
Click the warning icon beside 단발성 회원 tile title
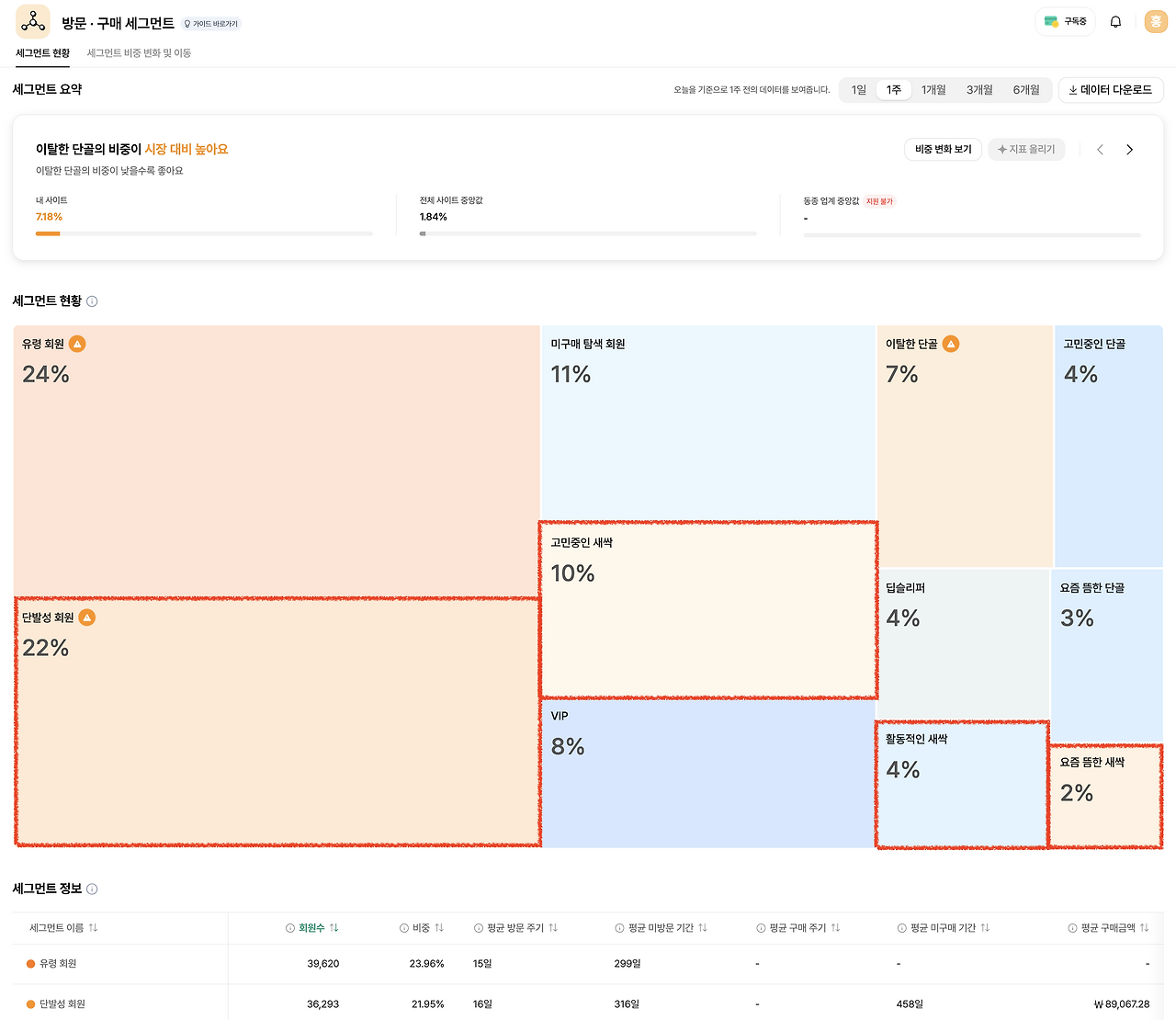pos(87,618)
